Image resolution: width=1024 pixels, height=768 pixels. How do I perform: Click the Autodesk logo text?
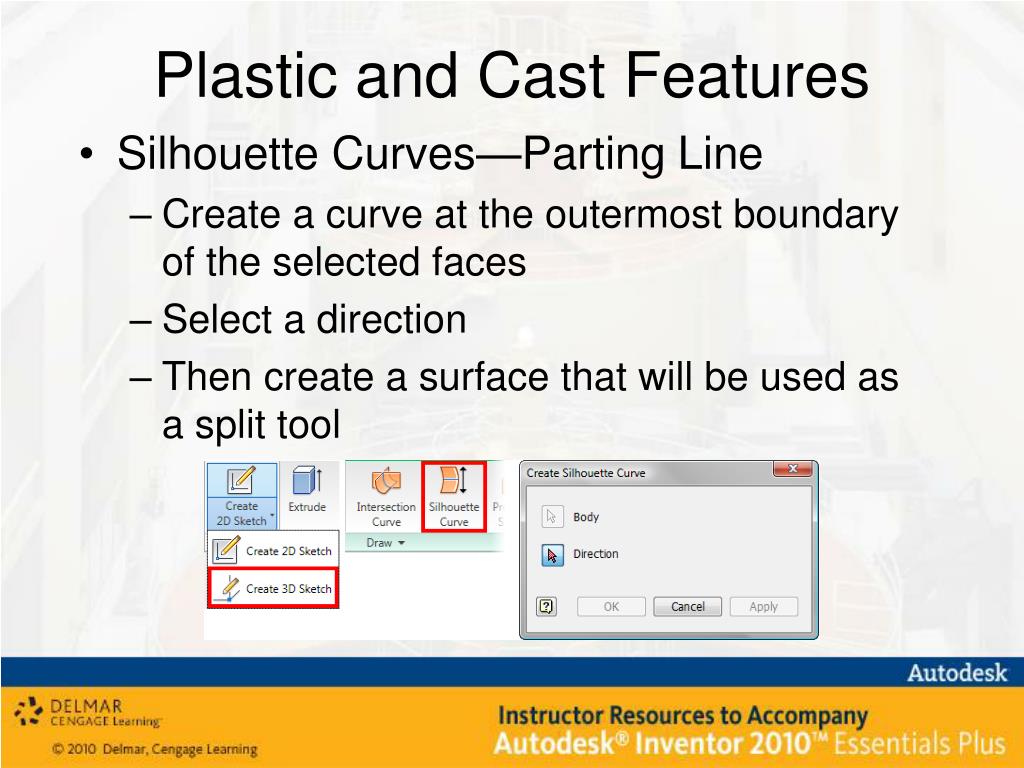pyautogui.click(x=957, y=673)
